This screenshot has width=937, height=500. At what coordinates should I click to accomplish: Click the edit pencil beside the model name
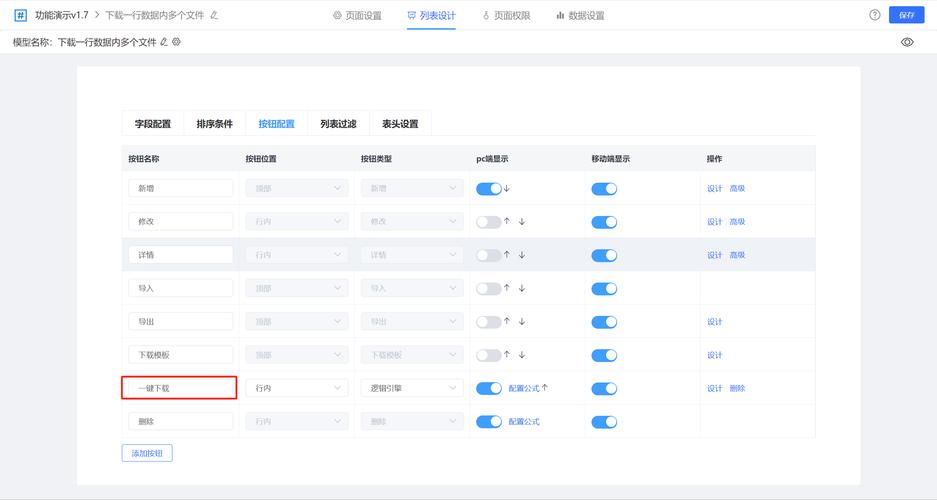164,42
